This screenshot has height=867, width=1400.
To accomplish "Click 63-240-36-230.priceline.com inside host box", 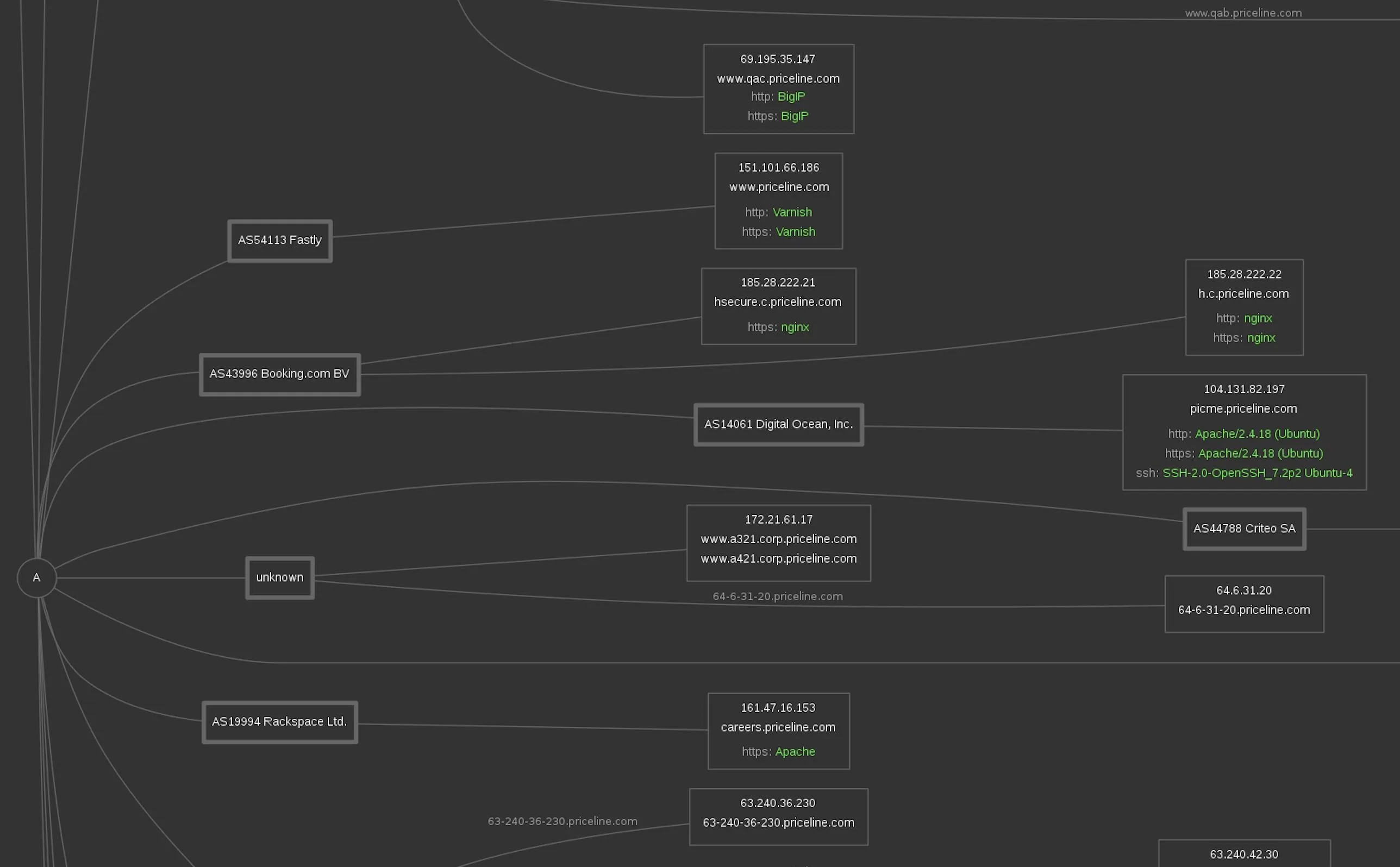I will pyautogui.click(x=778, y=822).
